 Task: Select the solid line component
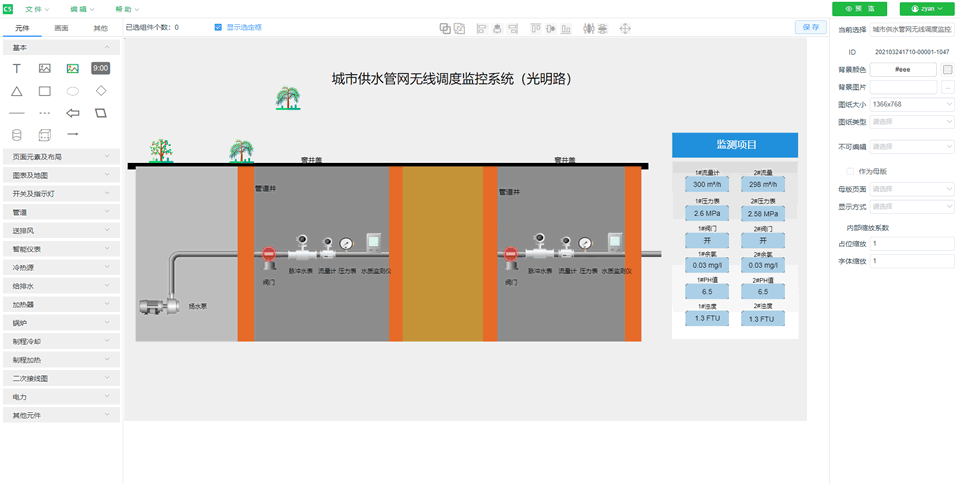[17, 113]
